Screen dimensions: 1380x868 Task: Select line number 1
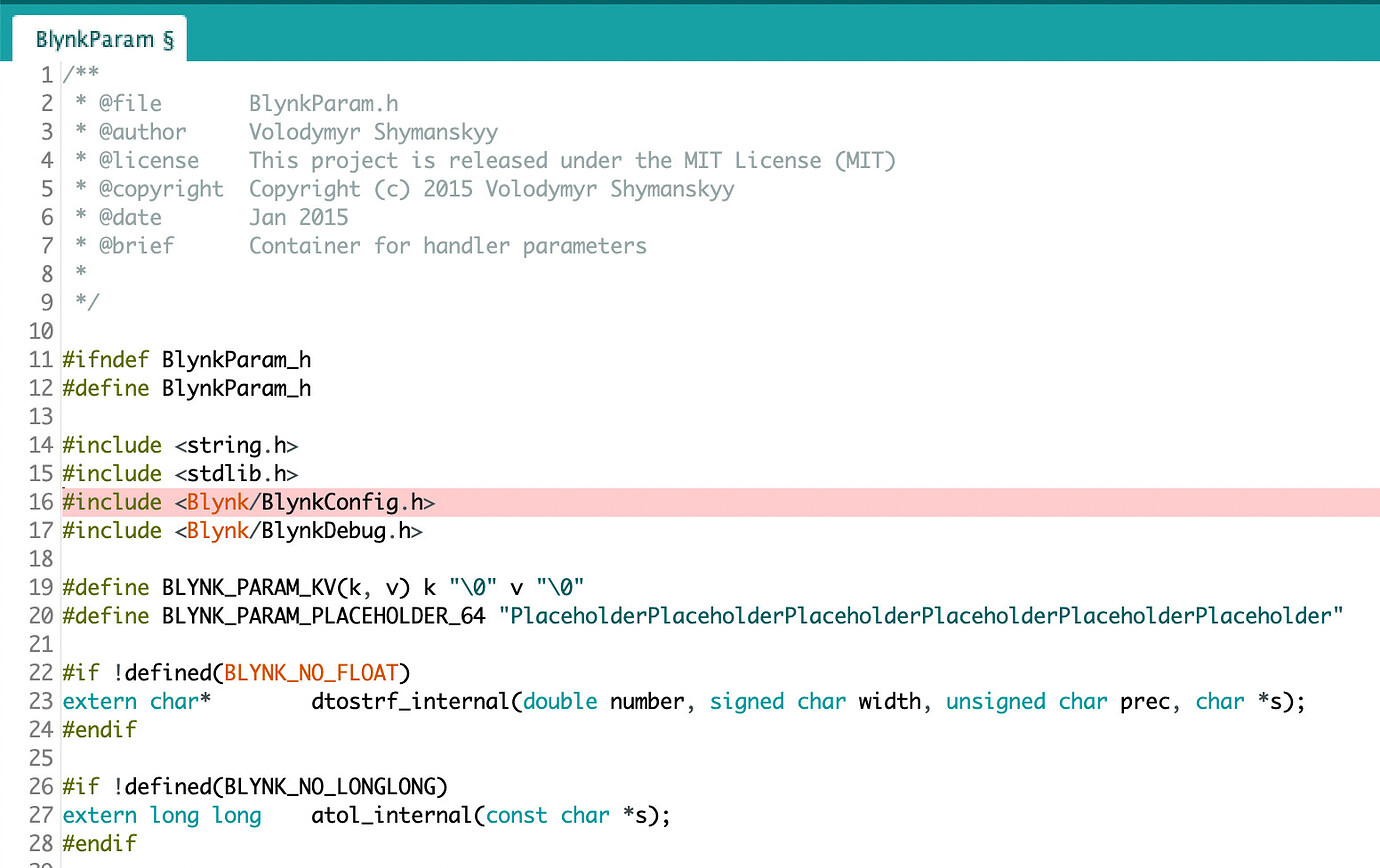pyautogui.click(x=46, y=74)
